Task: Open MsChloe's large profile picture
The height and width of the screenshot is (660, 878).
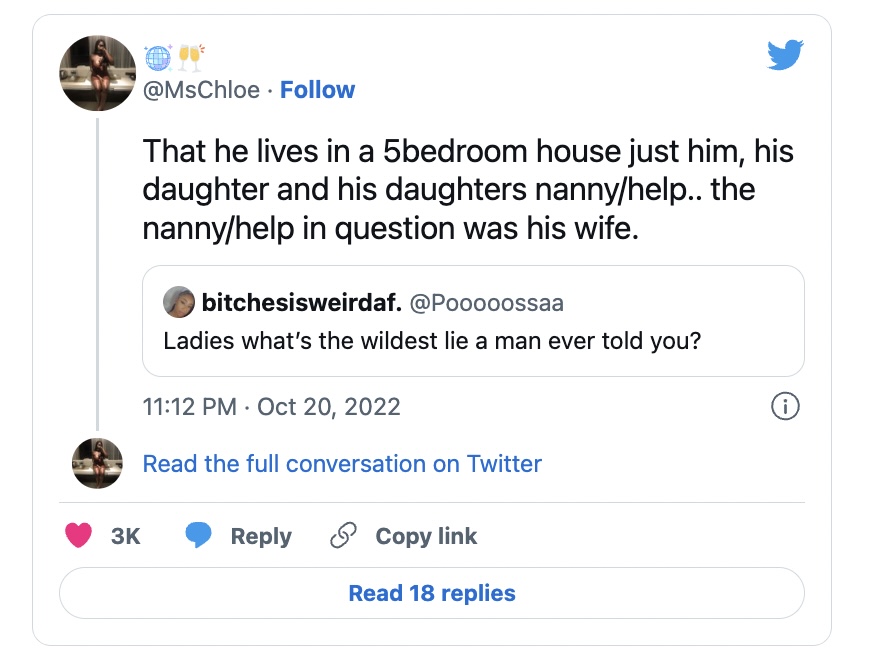Action: click(98, 73)
